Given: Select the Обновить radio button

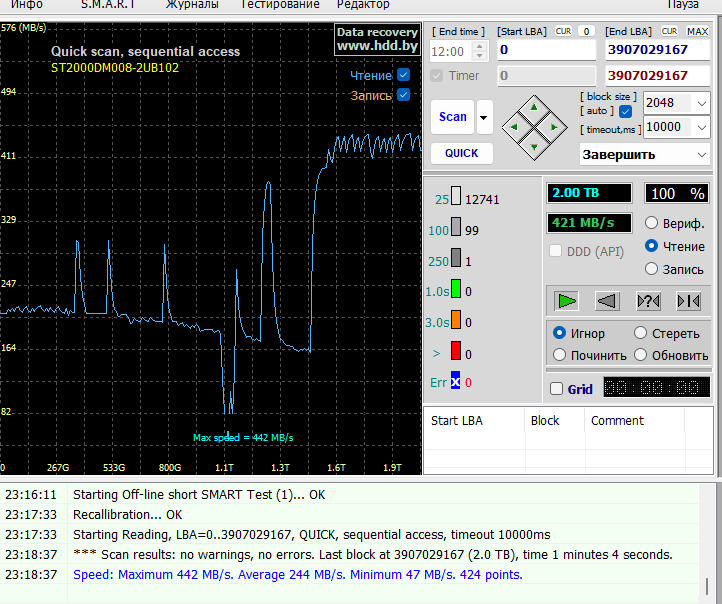Looking at the screenshot, I should 640,355.
